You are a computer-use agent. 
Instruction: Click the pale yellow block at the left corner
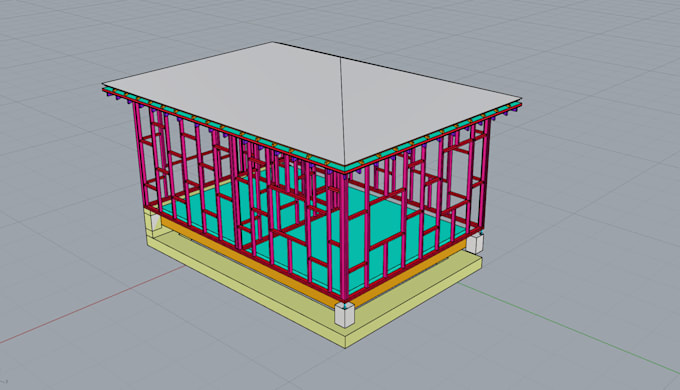pyautogui.click(x=153, y=221)
